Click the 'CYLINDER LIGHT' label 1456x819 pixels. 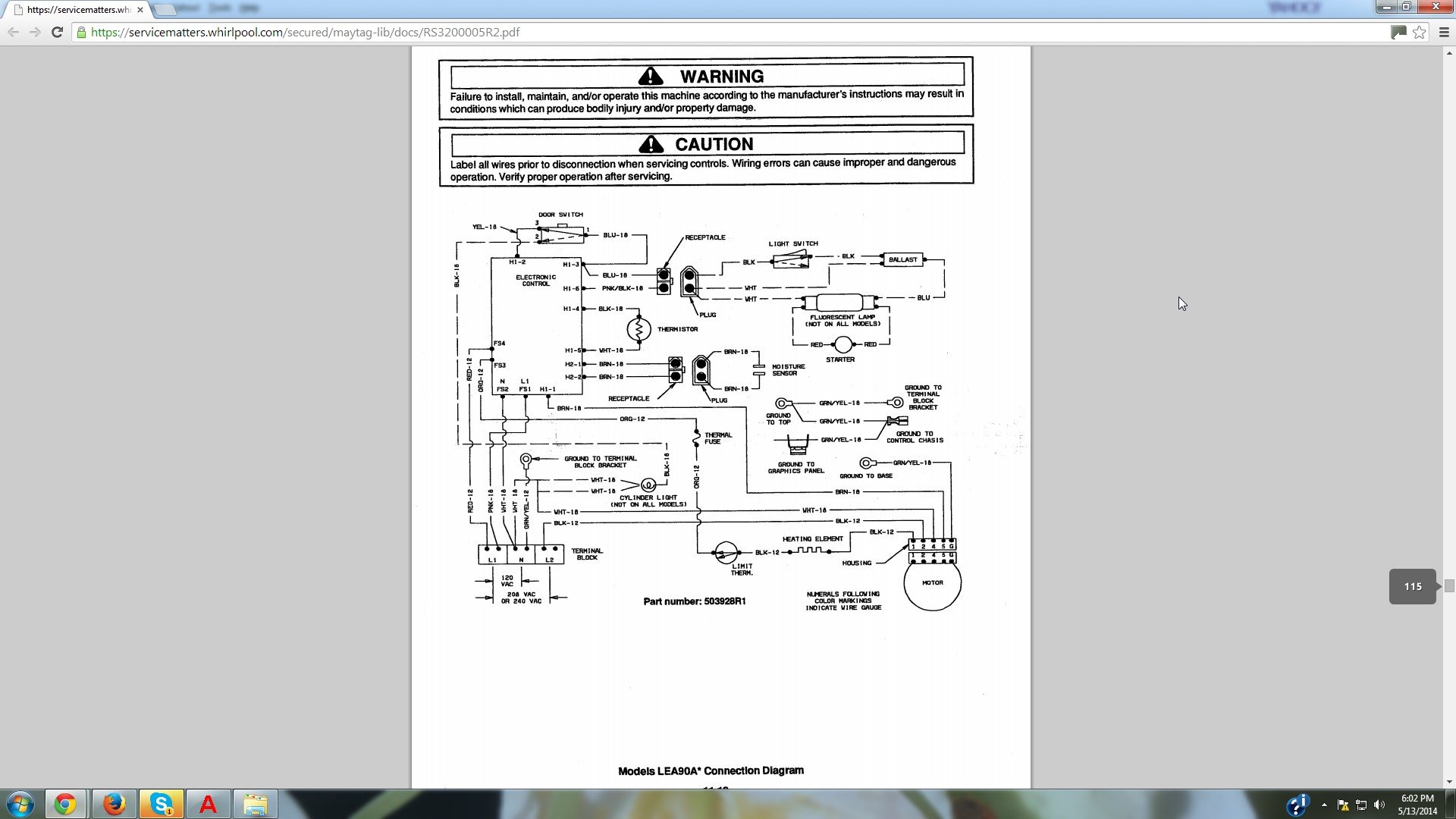pyautogui.click(x=648, y=497)
